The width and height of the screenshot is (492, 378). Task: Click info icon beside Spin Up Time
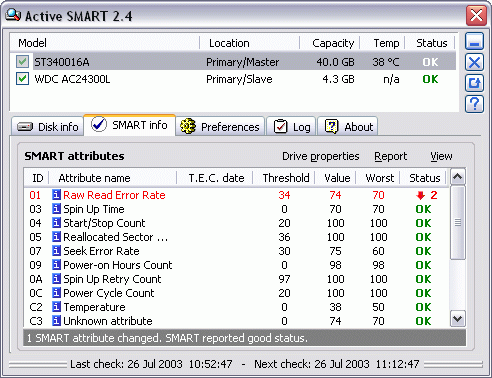56,209
